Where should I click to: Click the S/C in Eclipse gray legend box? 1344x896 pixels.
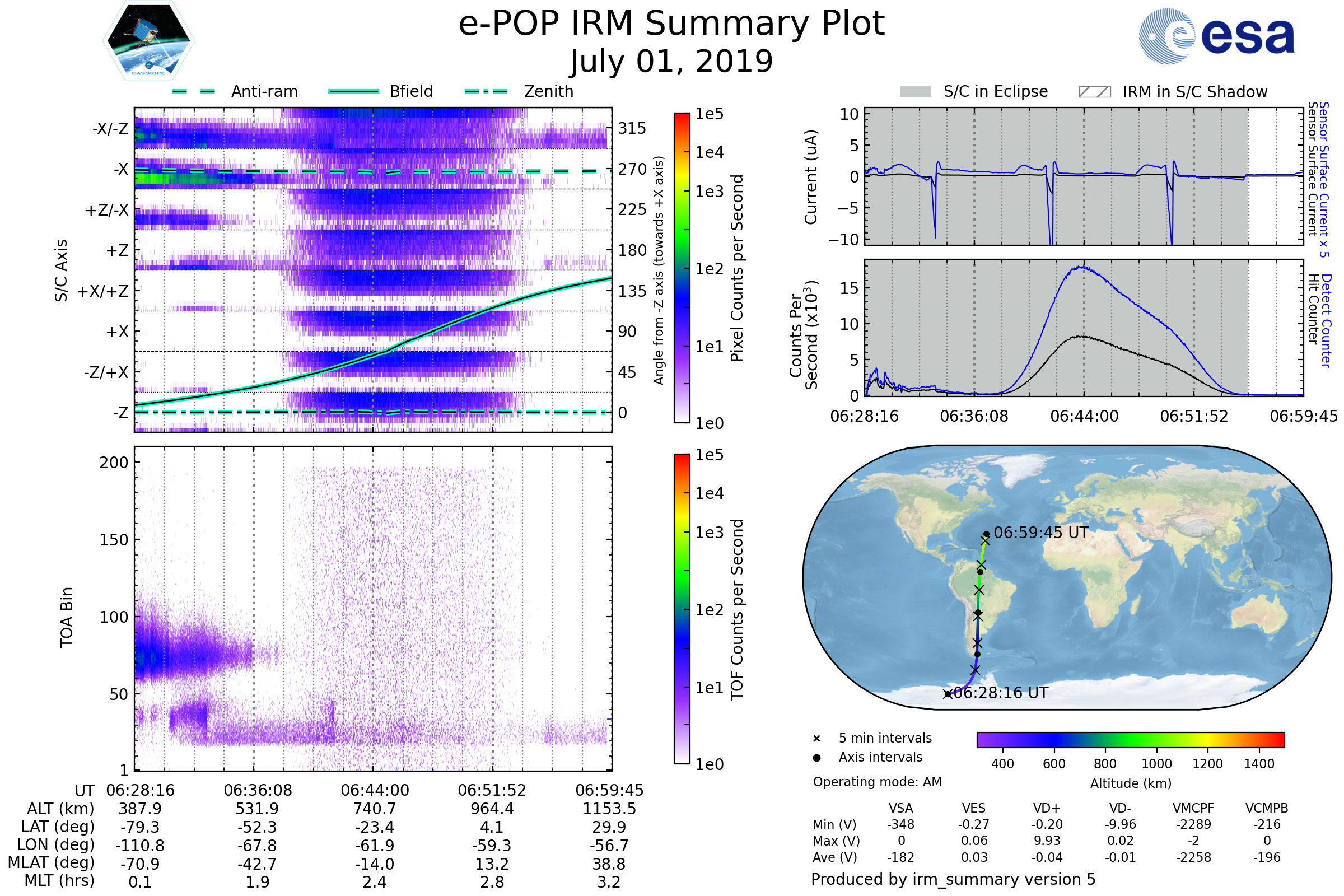pyautogui.click(x=915, y=92)
